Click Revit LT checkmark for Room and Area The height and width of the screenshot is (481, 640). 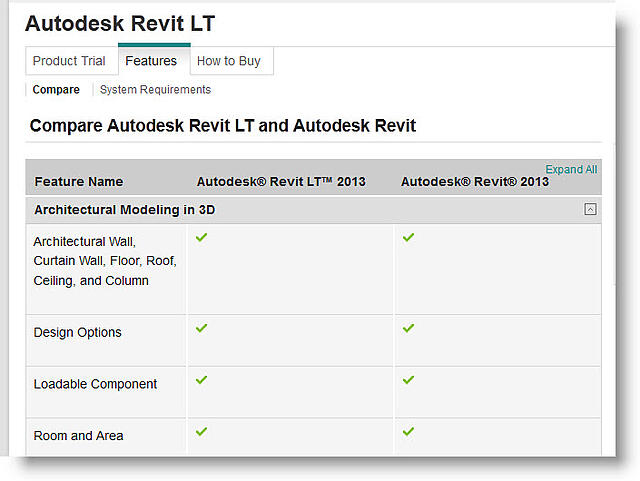click(201, 432)
